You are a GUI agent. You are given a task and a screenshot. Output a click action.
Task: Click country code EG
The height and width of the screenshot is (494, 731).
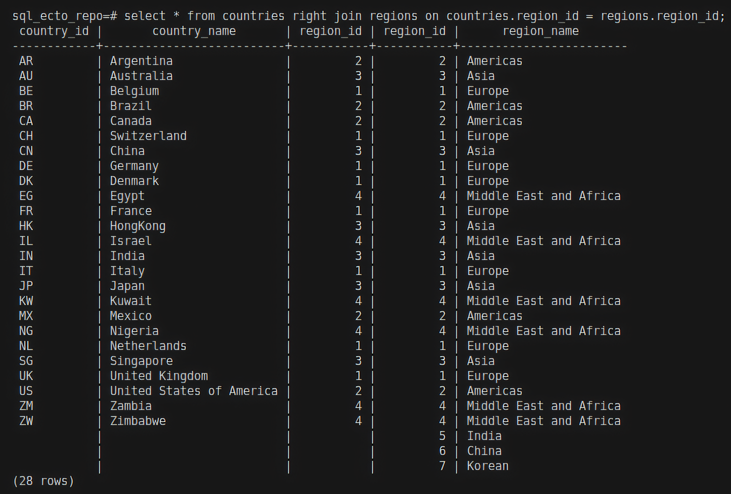[26, 196]
